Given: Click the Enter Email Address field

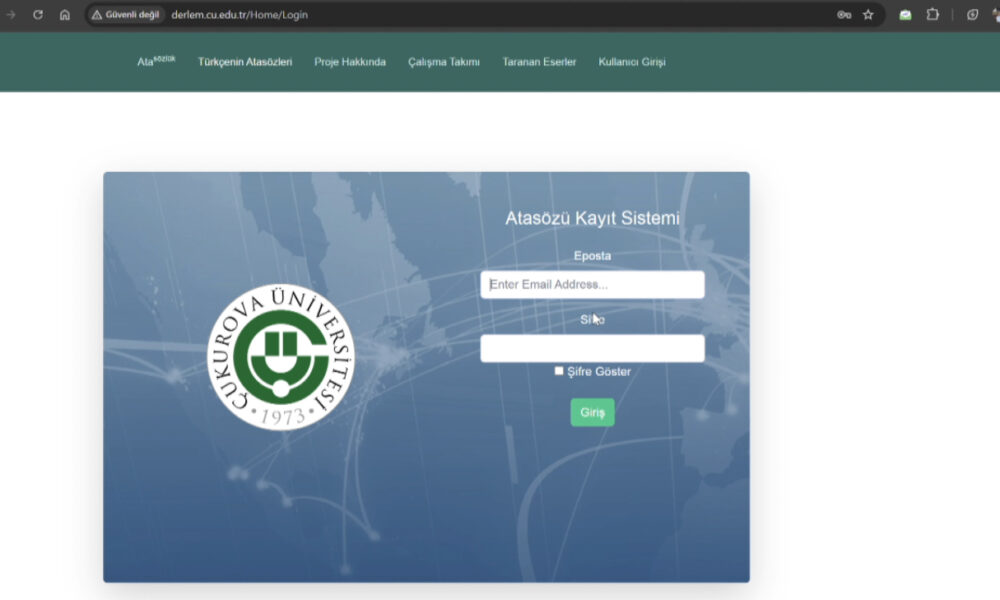Looking at the screenshot, I should pyautogui.click(x=592, y=285).
